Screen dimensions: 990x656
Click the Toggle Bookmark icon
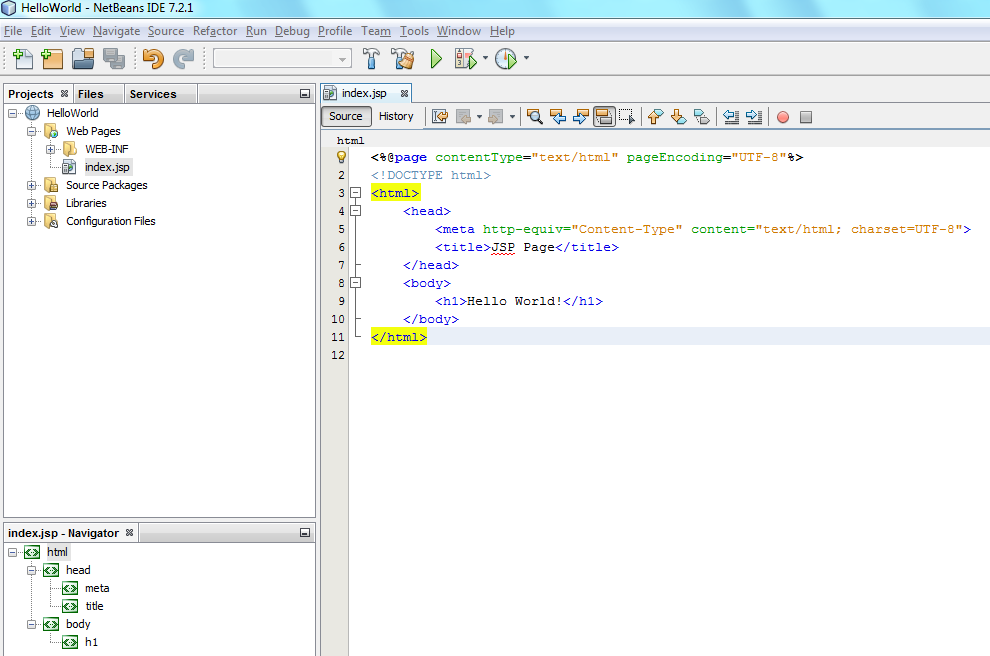click(x=701, y=117)
